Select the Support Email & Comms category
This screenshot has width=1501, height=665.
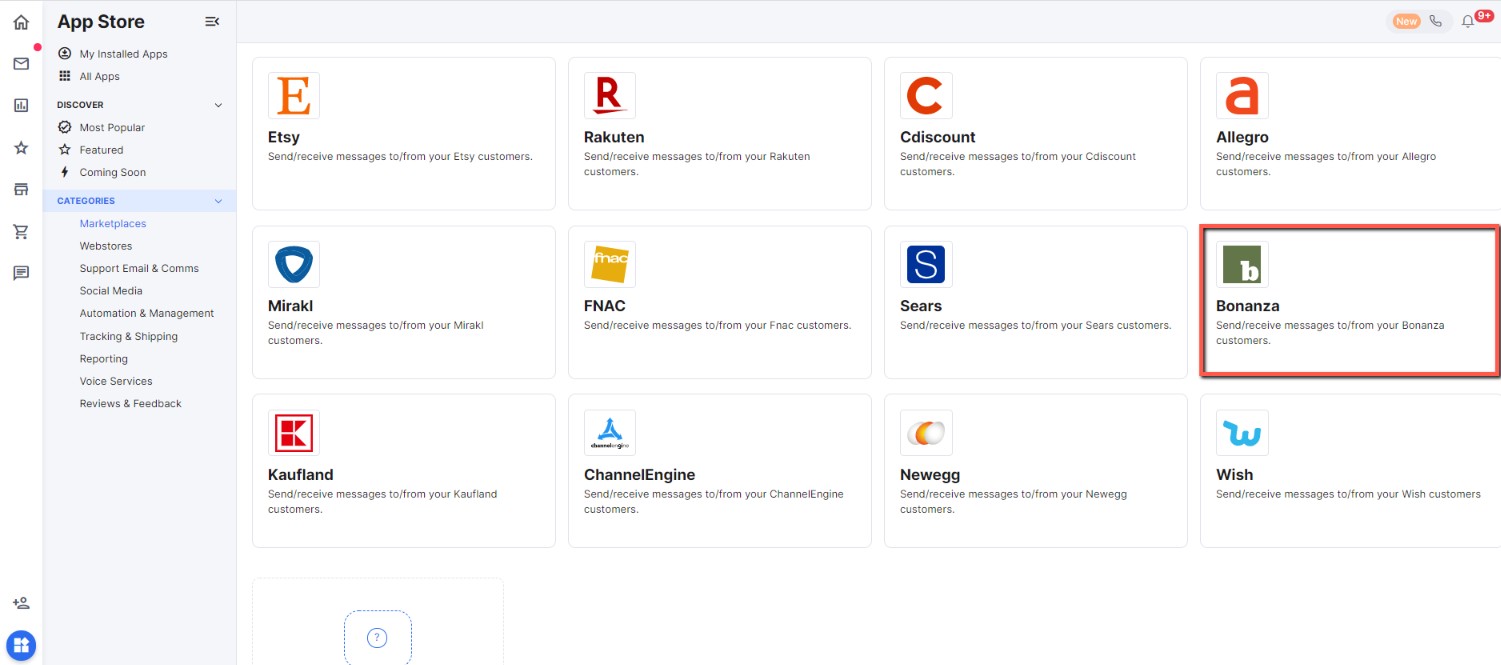pos(139,268)
